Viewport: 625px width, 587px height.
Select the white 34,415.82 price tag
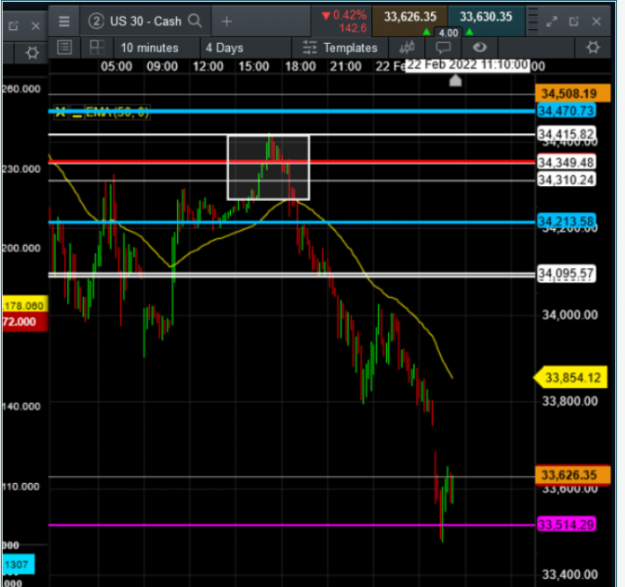tap(566, 133)
